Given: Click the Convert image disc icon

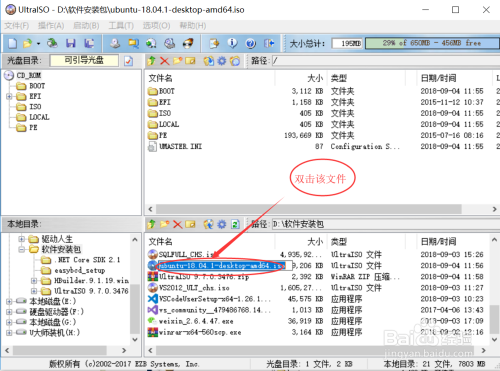Looking at the screenshot, I should [x=151, y=43].
